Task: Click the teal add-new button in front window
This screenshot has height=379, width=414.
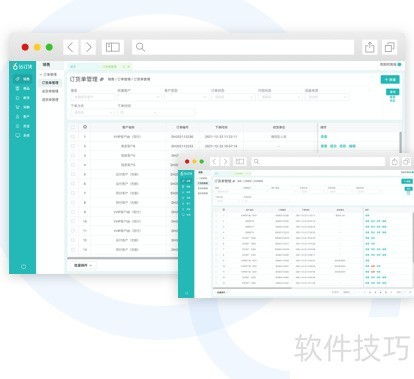Action: pyautogui.click(x=407, y=181)
